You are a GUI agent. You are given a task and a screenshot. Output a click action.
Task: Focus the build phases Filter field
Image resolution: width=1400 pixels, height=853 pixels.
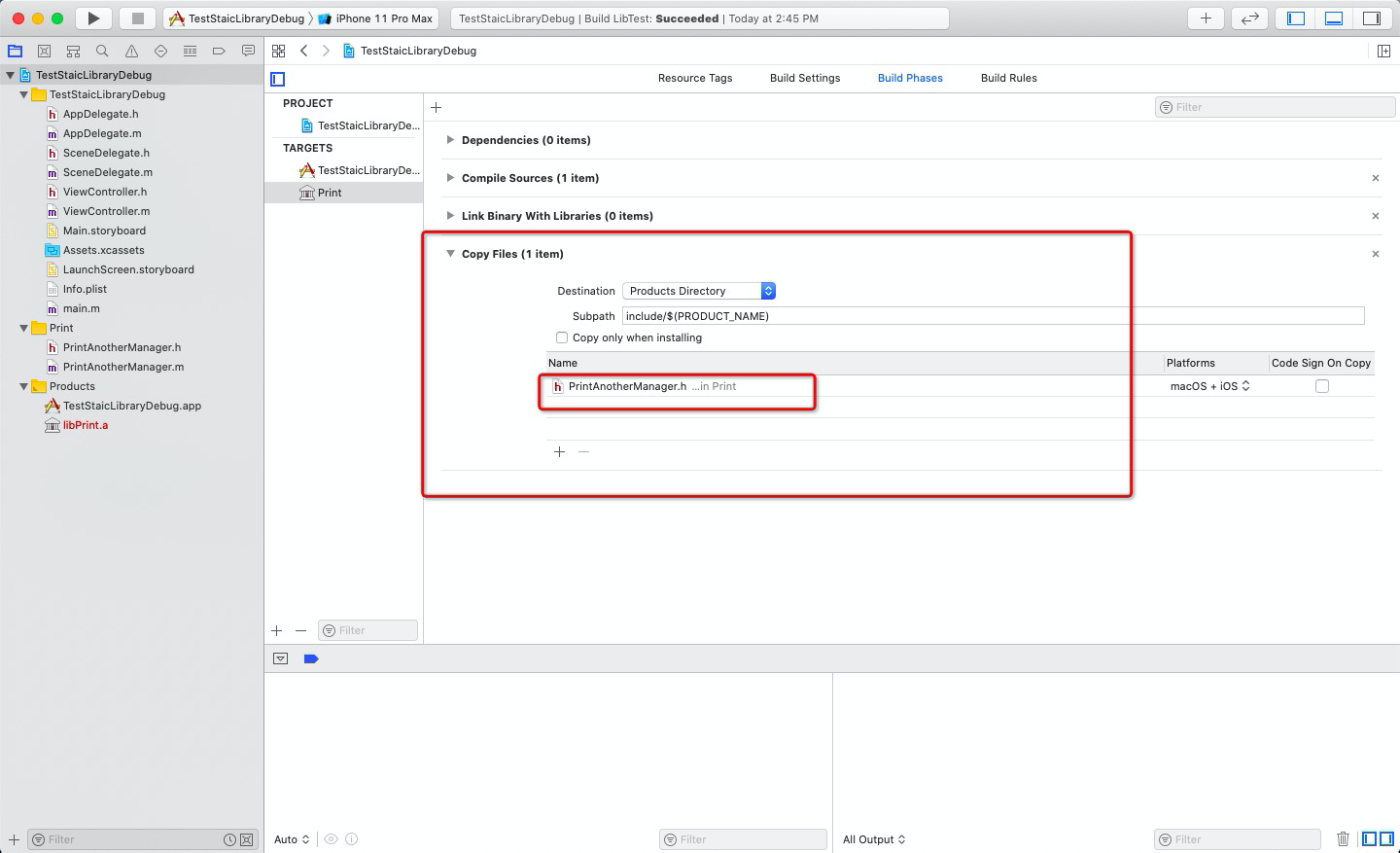[x=1276, y=107]
